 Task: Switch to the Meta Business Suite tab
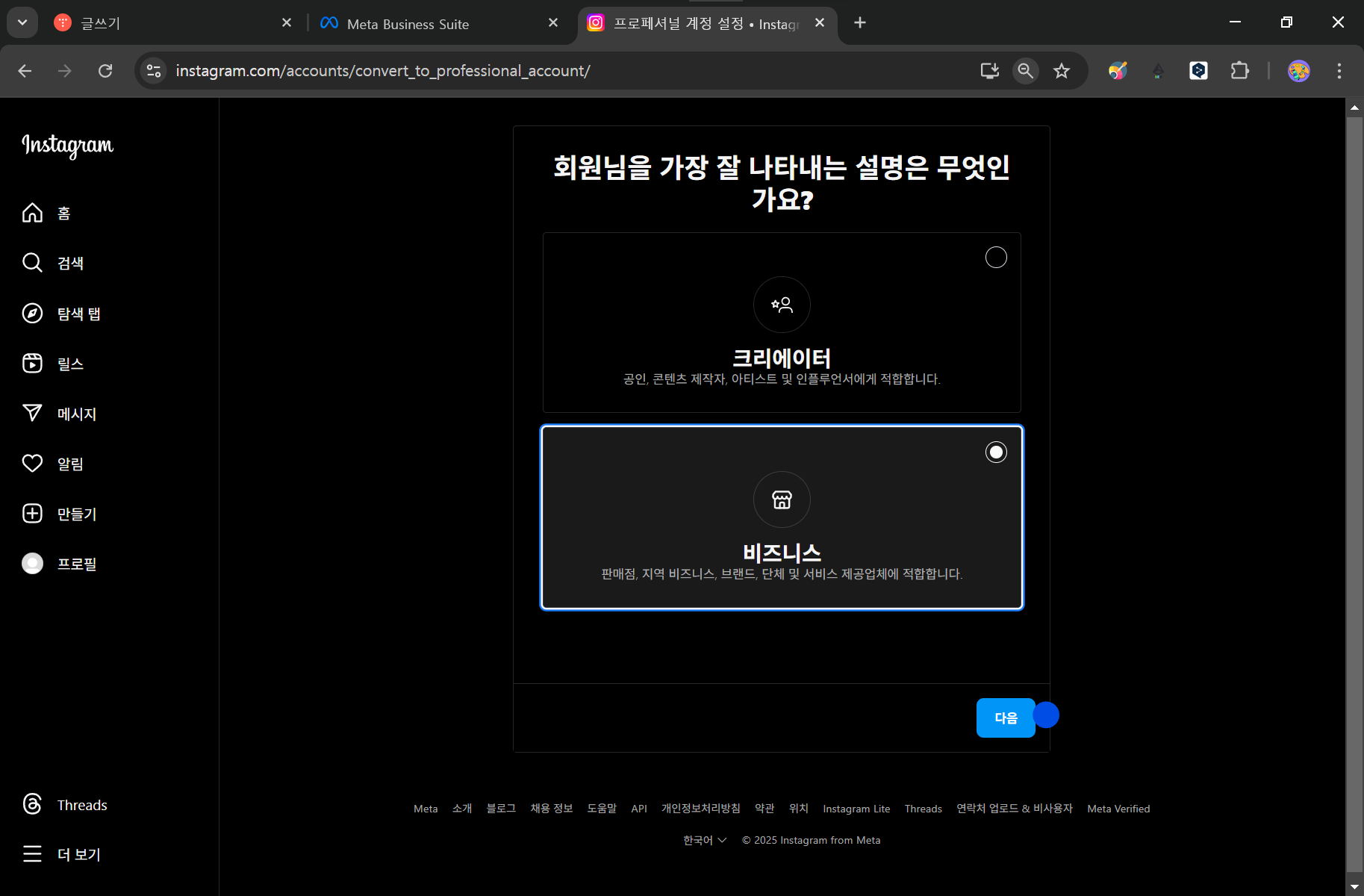tap(440, 23)
